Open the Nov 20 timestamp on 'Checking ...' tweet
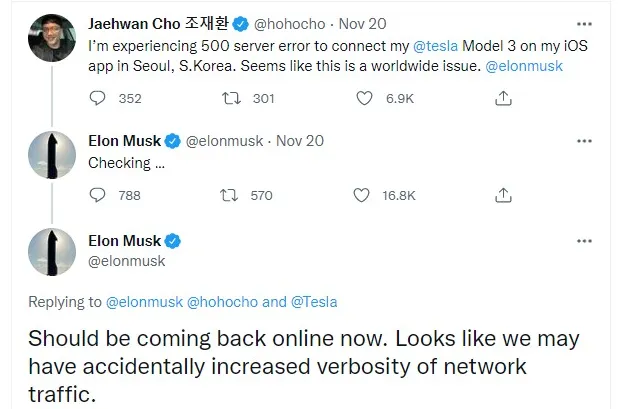The height and width of the screenshot is (409, 625). pos(300,141)
